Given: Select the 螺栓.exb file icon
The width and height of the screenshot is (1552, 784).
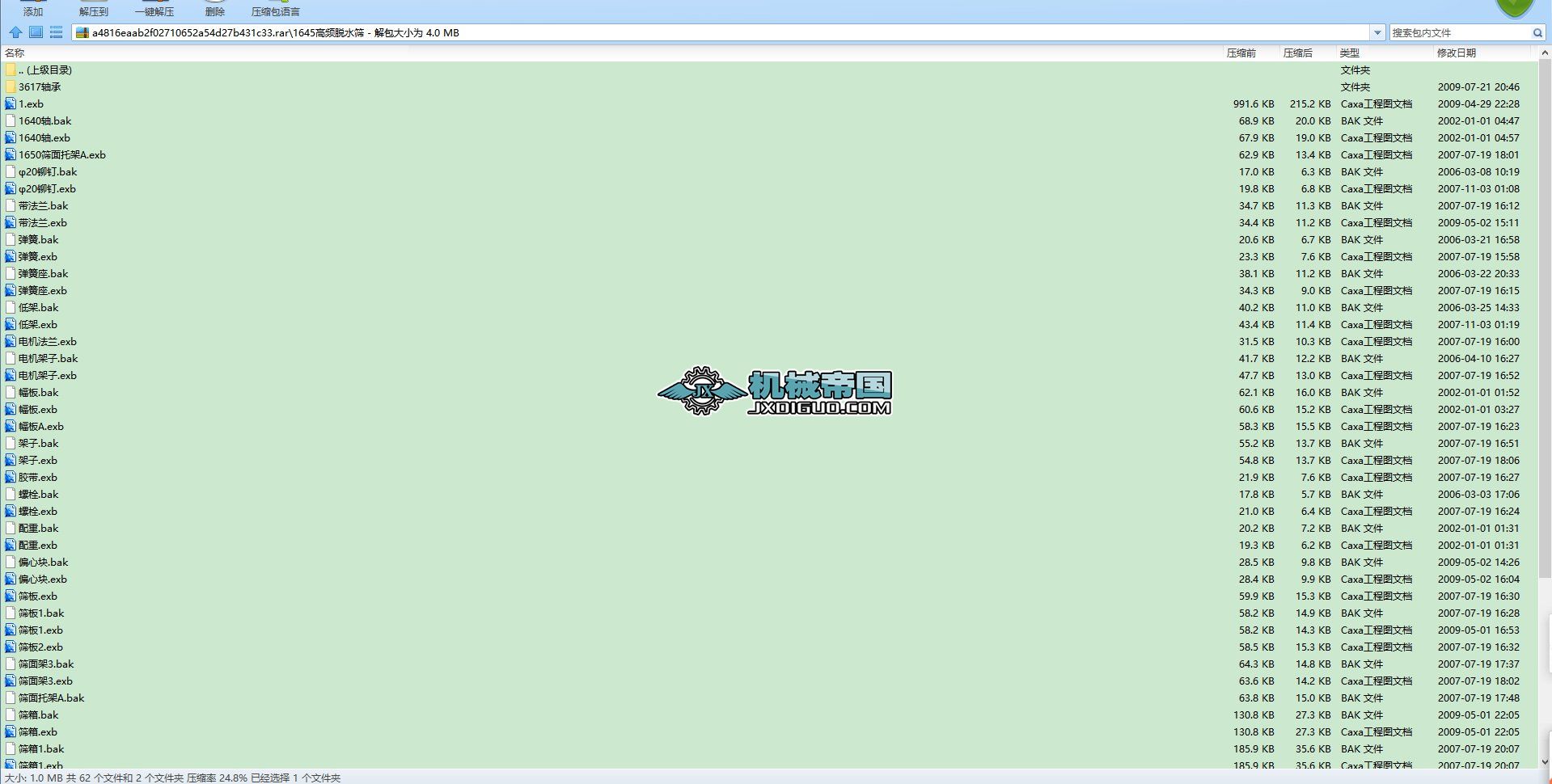Looking at the screenshot, I should 11,511.
